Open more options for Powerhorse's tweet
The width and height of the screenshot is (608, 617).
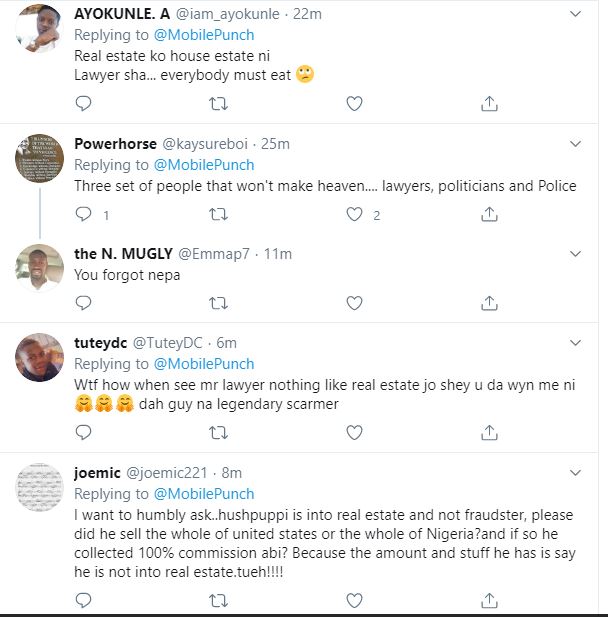(x=574, y=144)
